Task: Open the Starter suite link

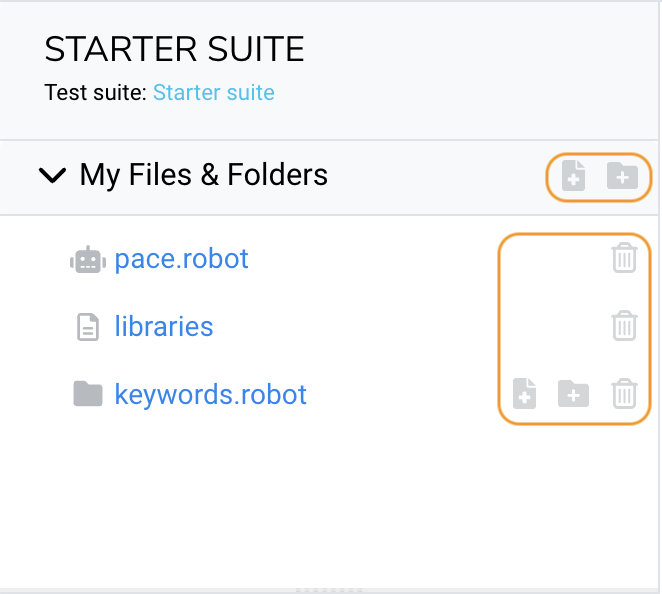Action: pos(214,92)
